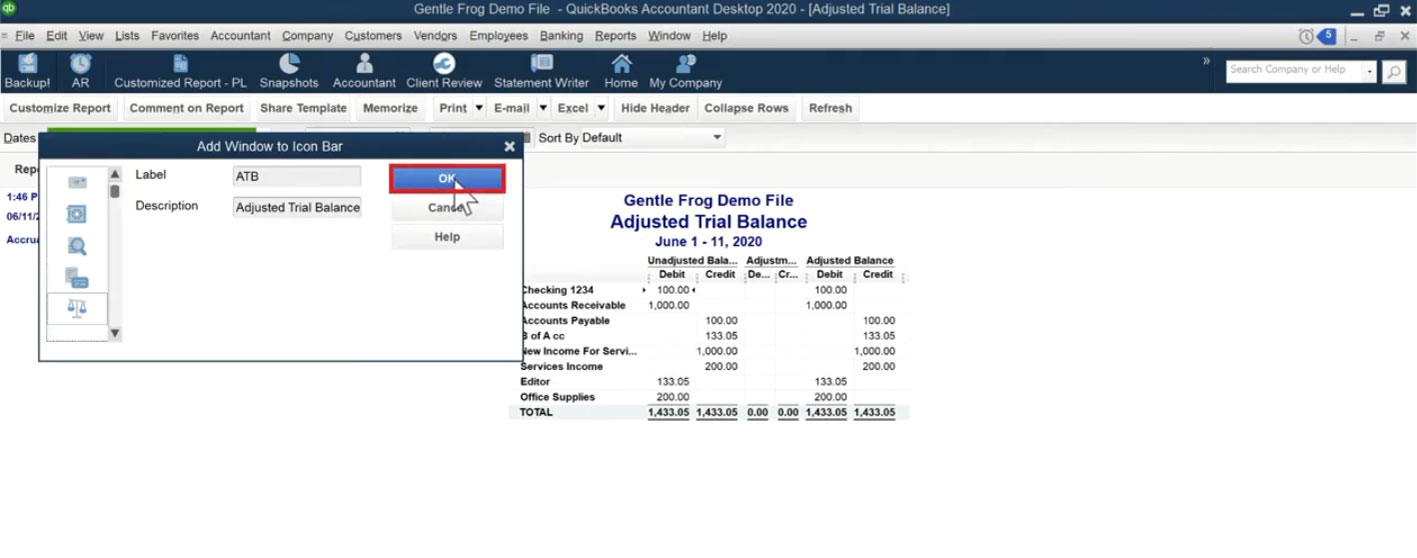Click the reminders alarm clock icon
Screen dimensions: 1417x558
click(1306, 36)
